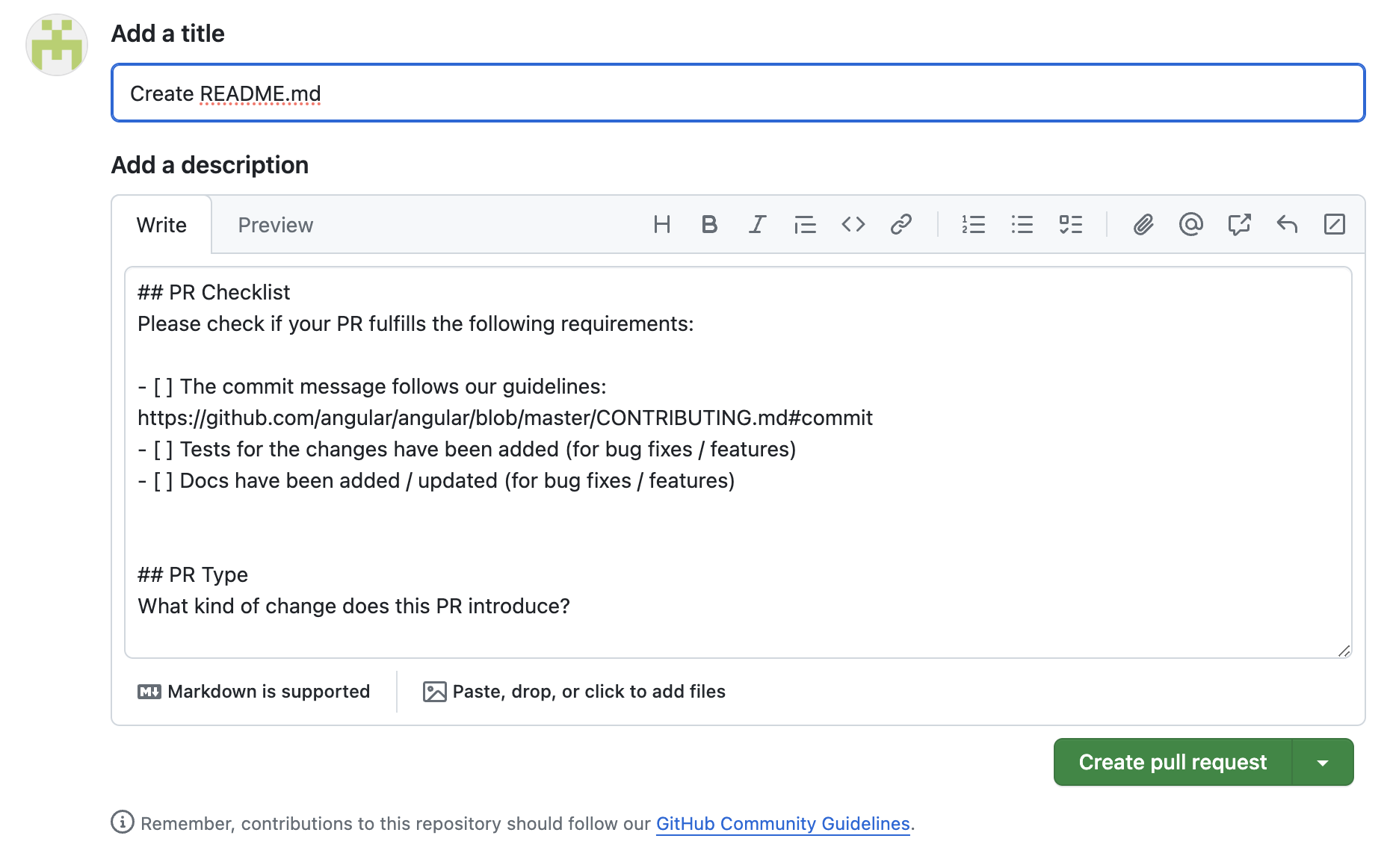Attach files using the paperclip icon

coord(1143,225)
